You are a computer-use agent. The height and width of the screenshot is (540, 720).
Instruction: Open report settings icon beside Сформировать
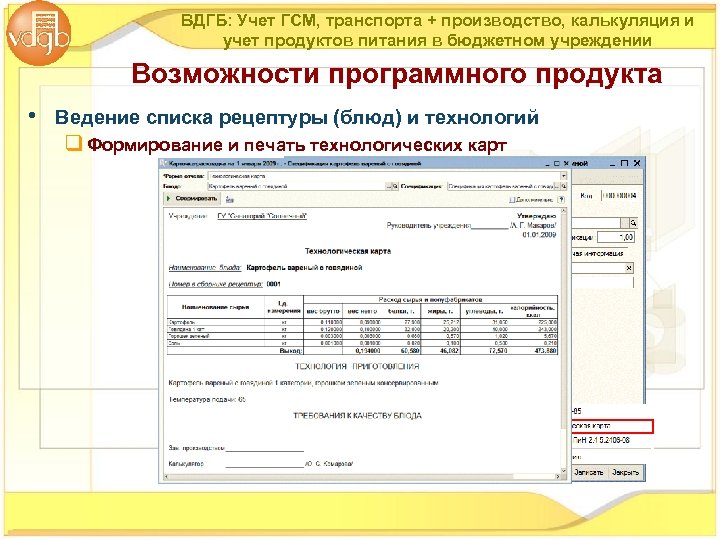click(230, 199)
